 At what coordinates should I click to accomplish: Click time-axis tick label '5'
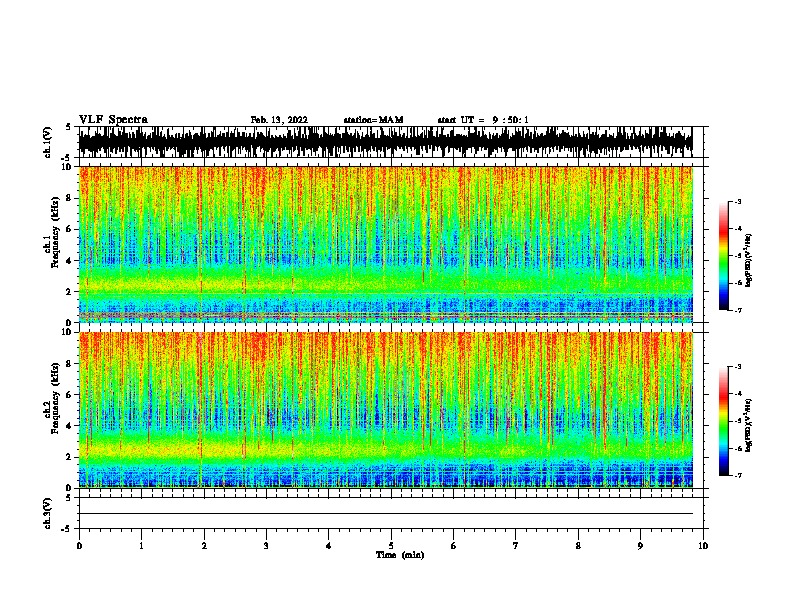point(391,546)
